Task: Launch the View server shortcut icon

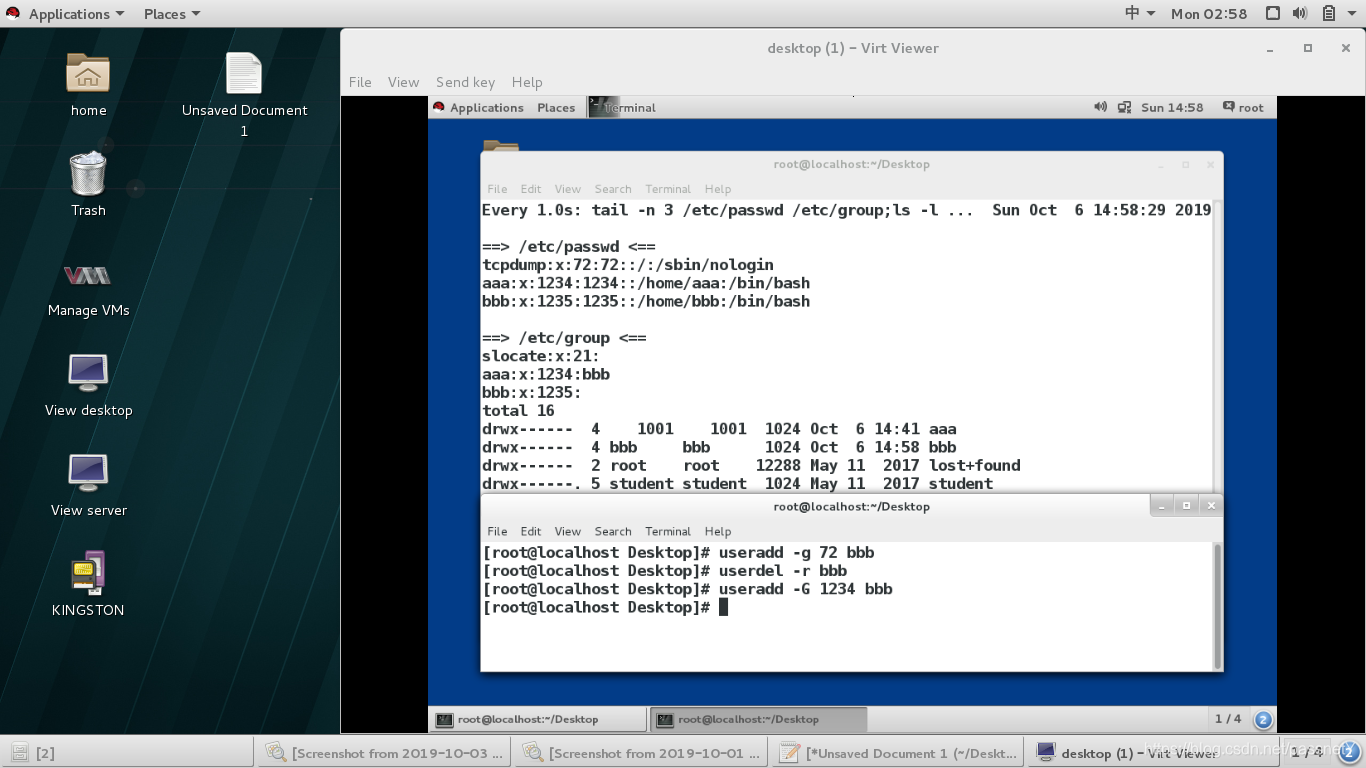Action: pos(88,473)
